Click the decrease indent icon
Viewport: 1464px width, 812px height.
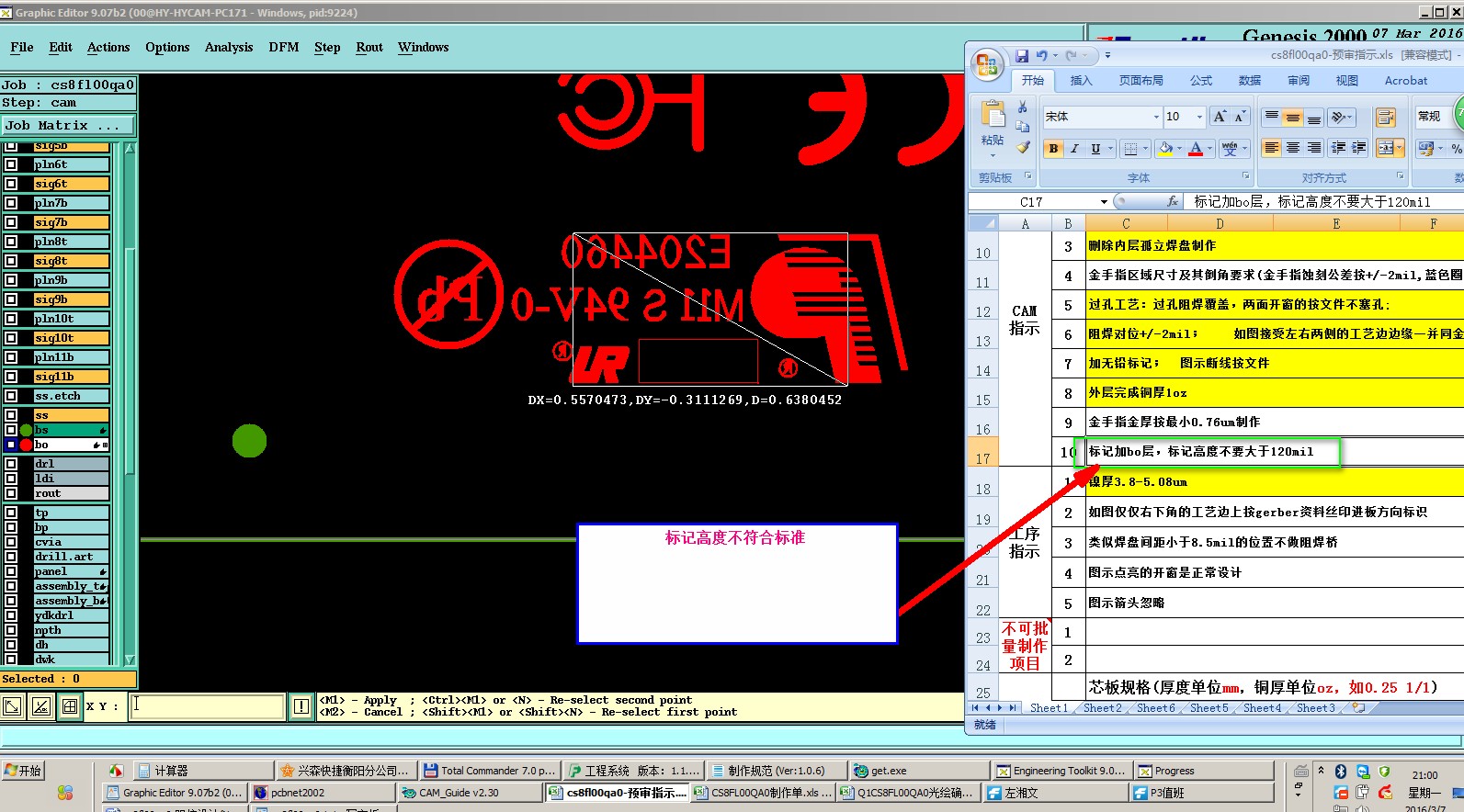click(x=1338, y=148)
